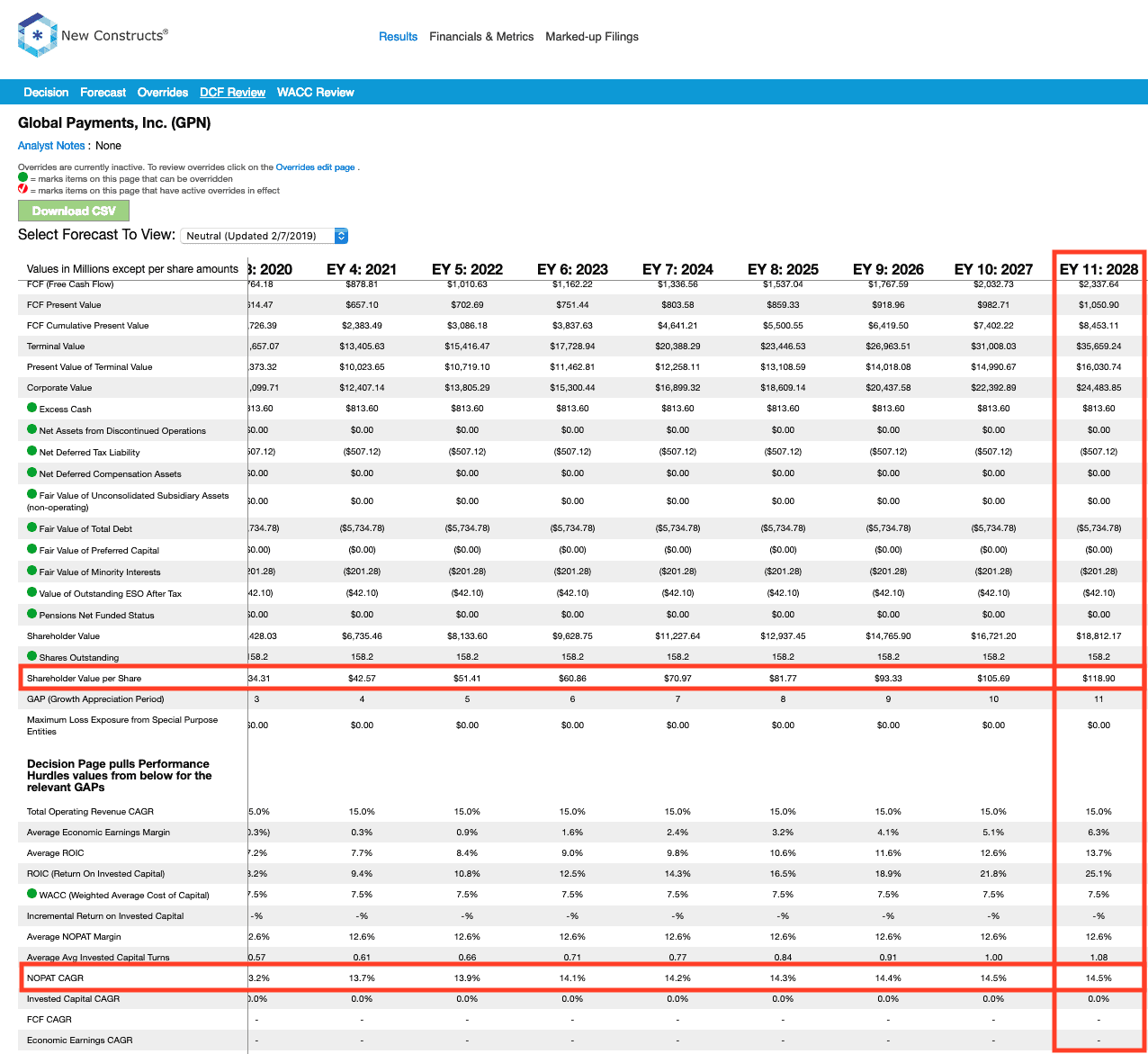
Task: Select the $42.57 Shareholder Value per Share cell
Action: (x=362, y=678)
